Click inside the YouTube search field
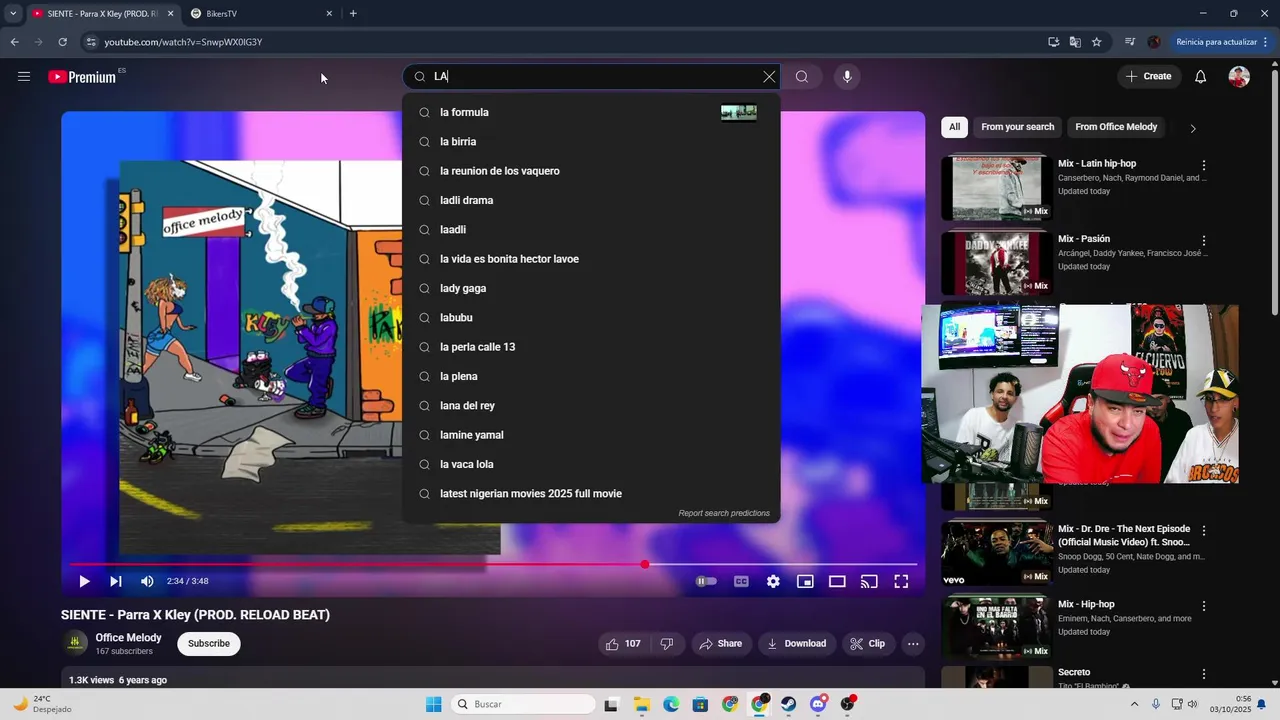This screenshot has width=1280, height=720. 590,77
